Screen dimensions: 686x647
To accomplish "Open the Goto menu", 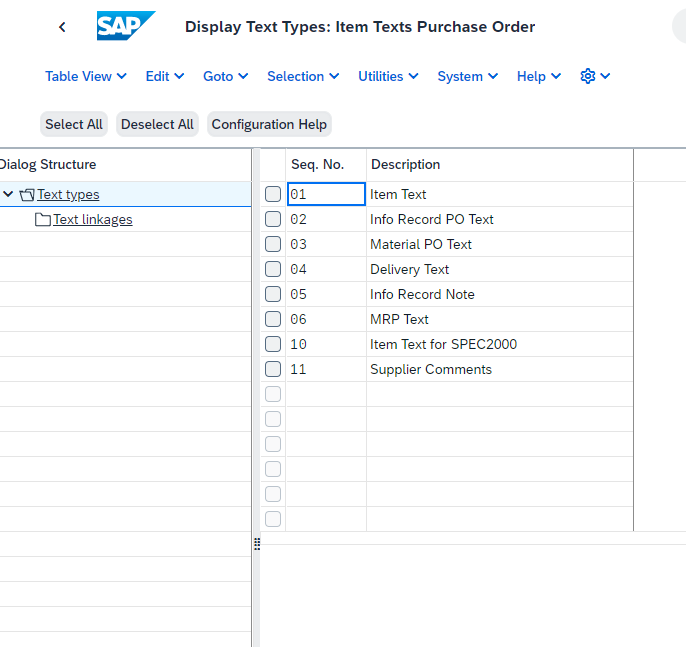I will click(225, 76).
